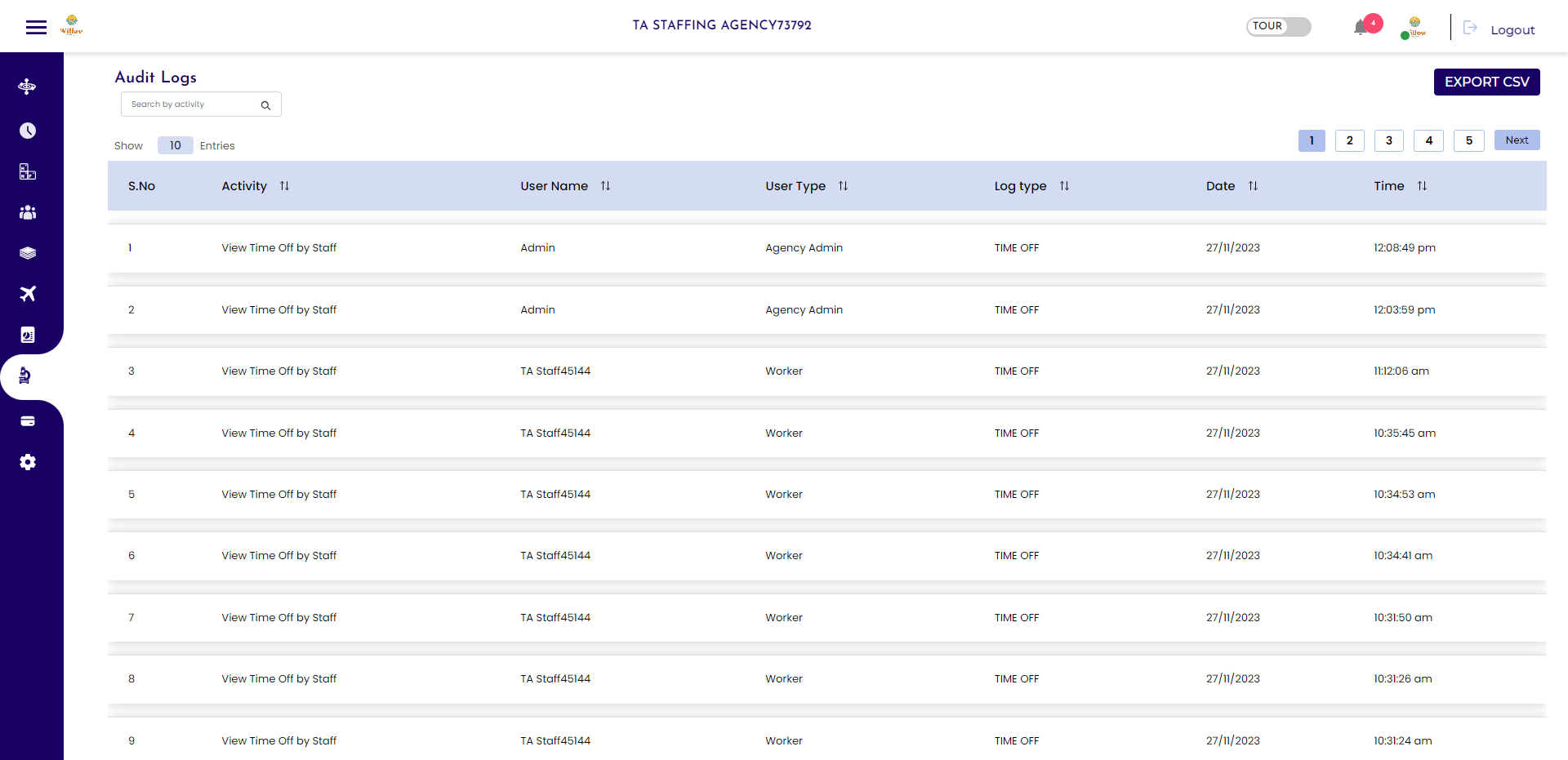Open the hamburger menu at top left
Image resolution: width=1568 pixels, height=760 pixels.
point(36,26)
